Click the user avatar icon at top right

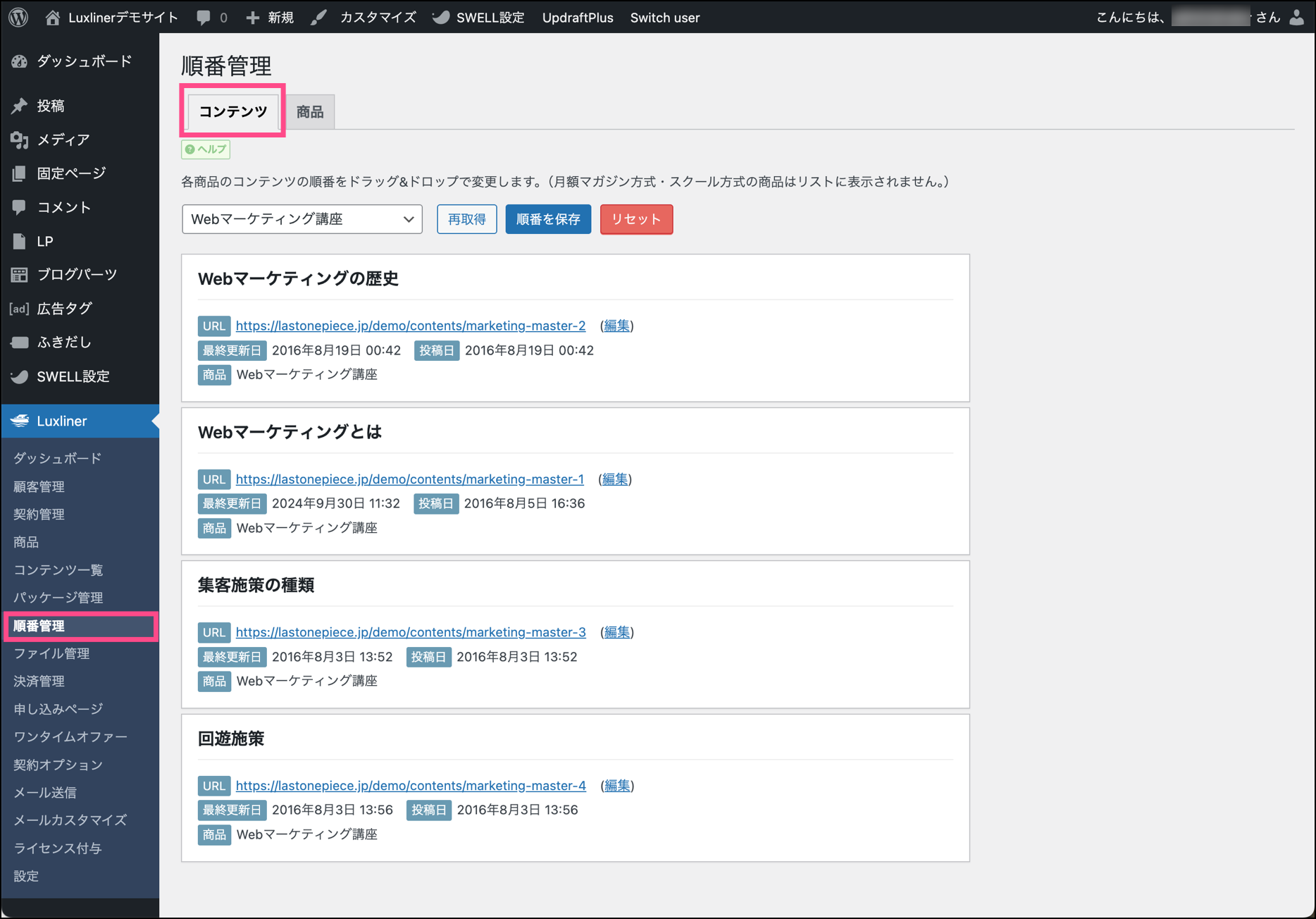click(1296, 18)
